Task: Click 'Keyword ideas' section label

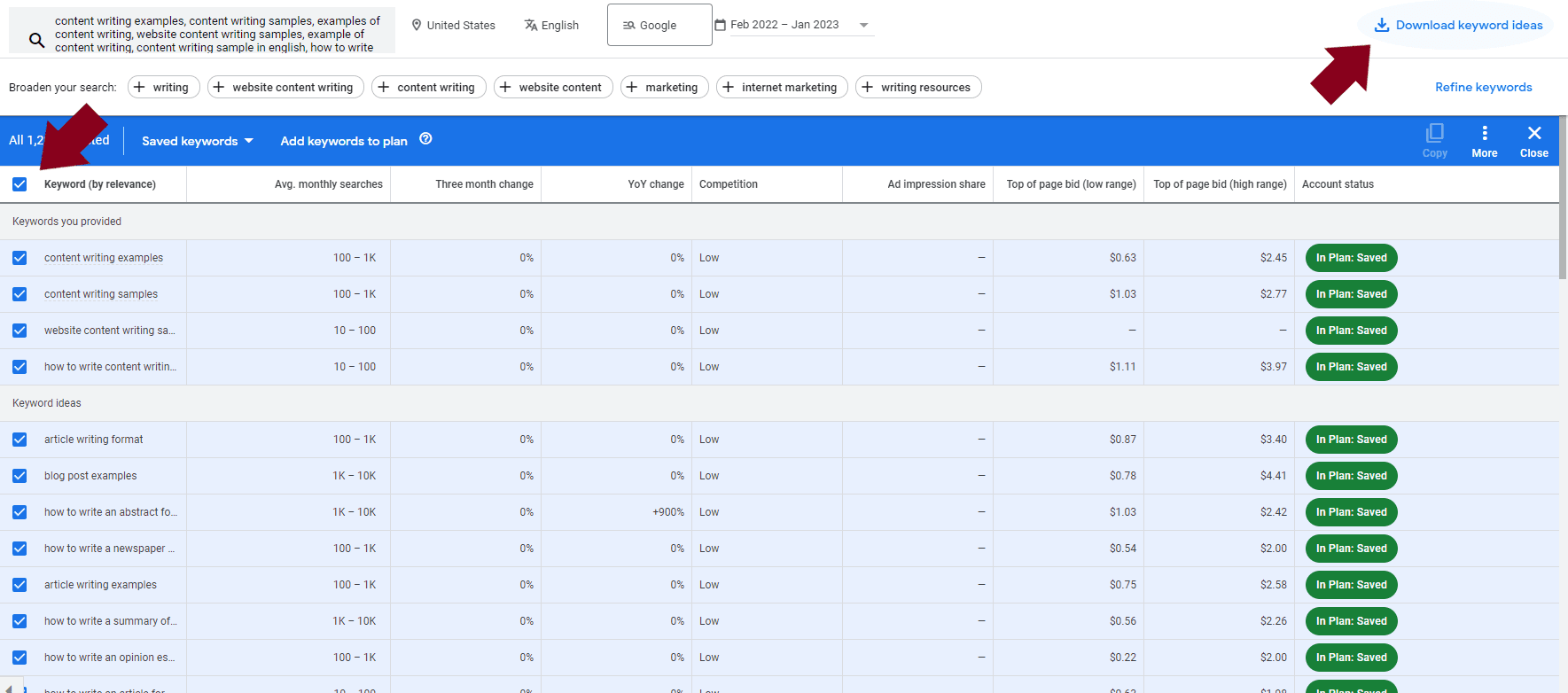Action: click(x=47, y=403)
